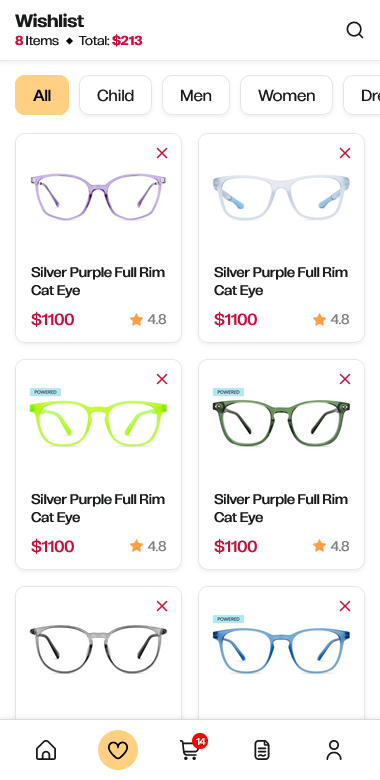Go to Home via house icon
The width and height of the screenshot is (380, 780).
pos(46,750)
